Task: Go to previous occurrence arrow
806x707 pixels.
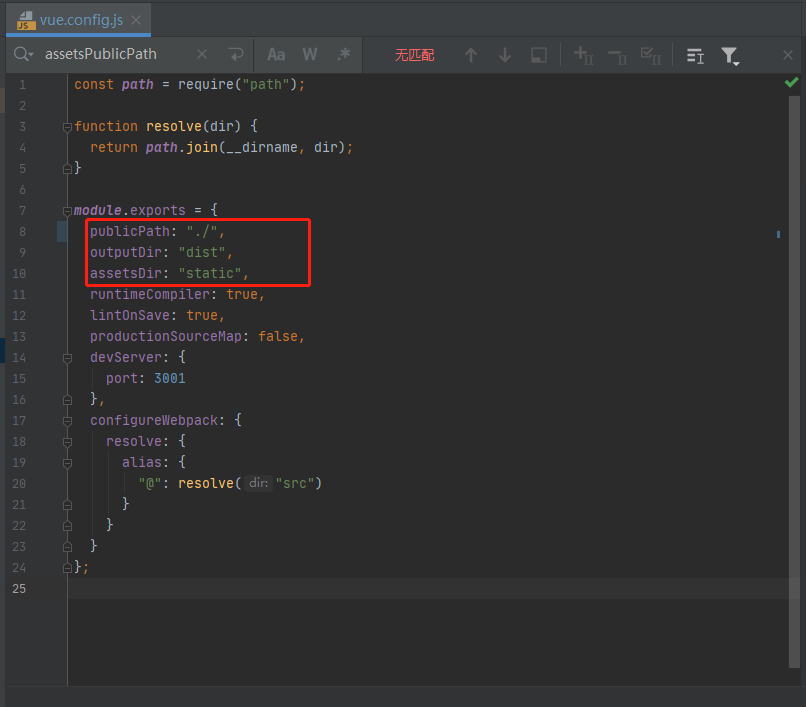Action: (x=471, y=55)
